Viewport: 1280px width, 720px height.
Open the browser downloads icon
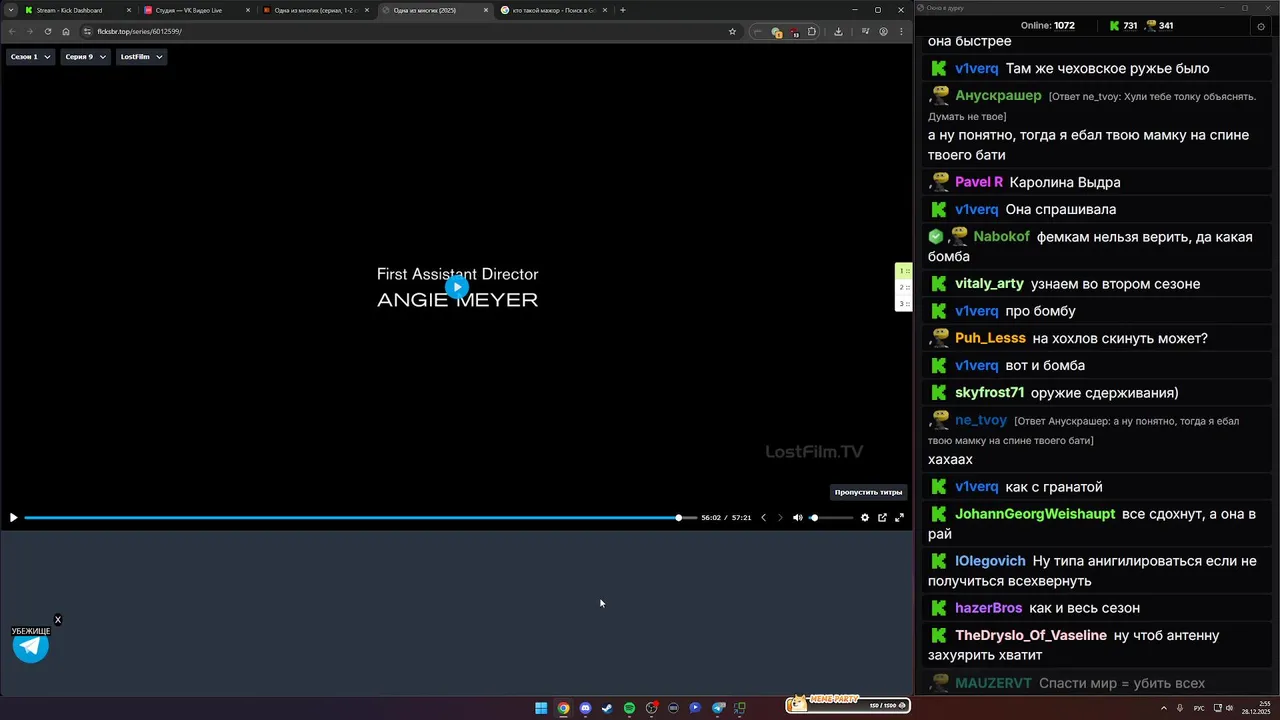coord(838,31)
